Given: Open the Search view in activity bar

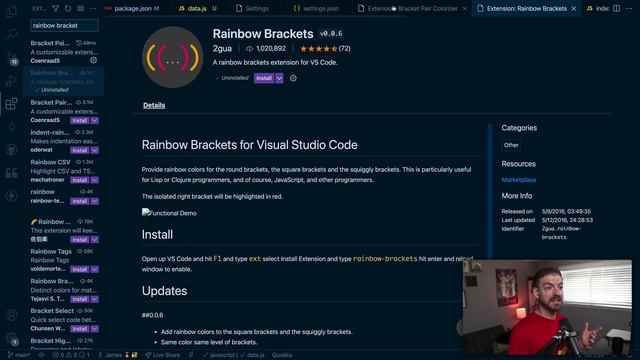Looking at the screenshot, I should 11,34.
